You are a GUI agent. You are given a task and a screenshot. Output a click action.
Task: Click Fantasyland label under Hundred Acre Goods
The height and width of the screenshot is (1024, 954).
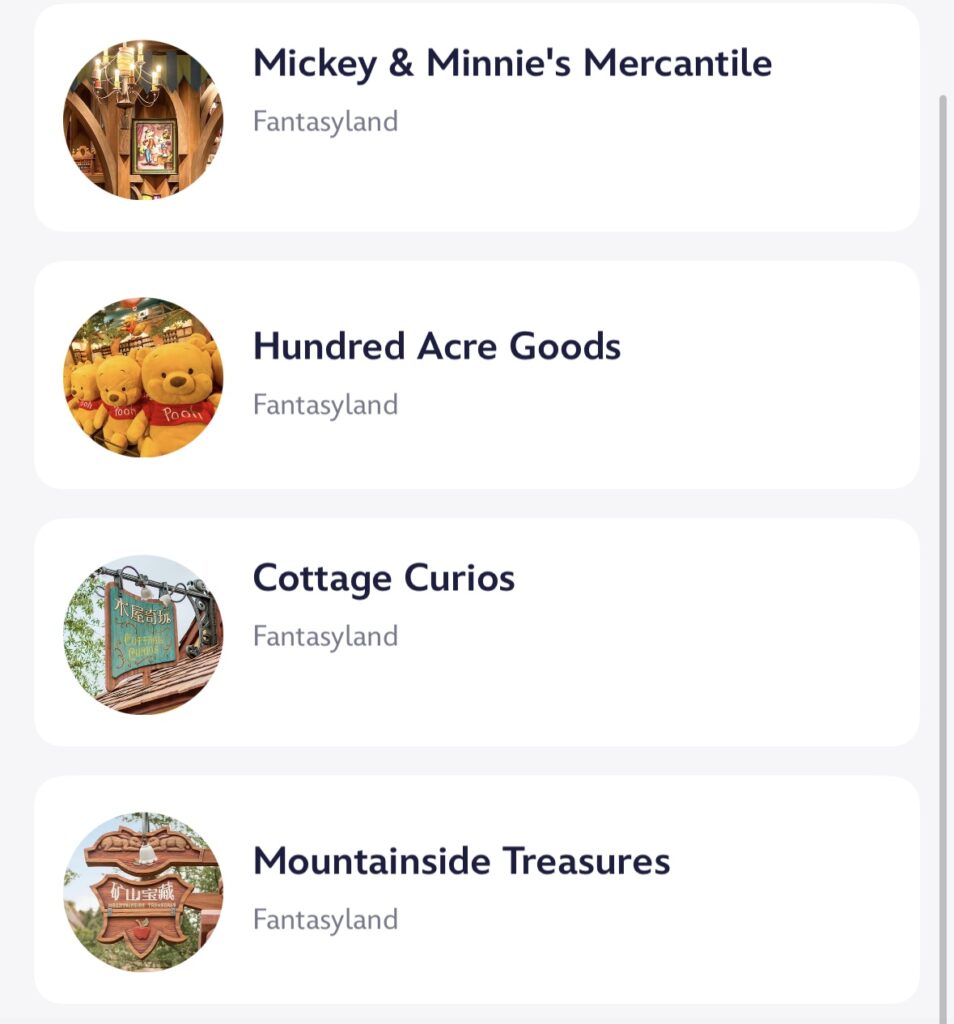point(325,406)
